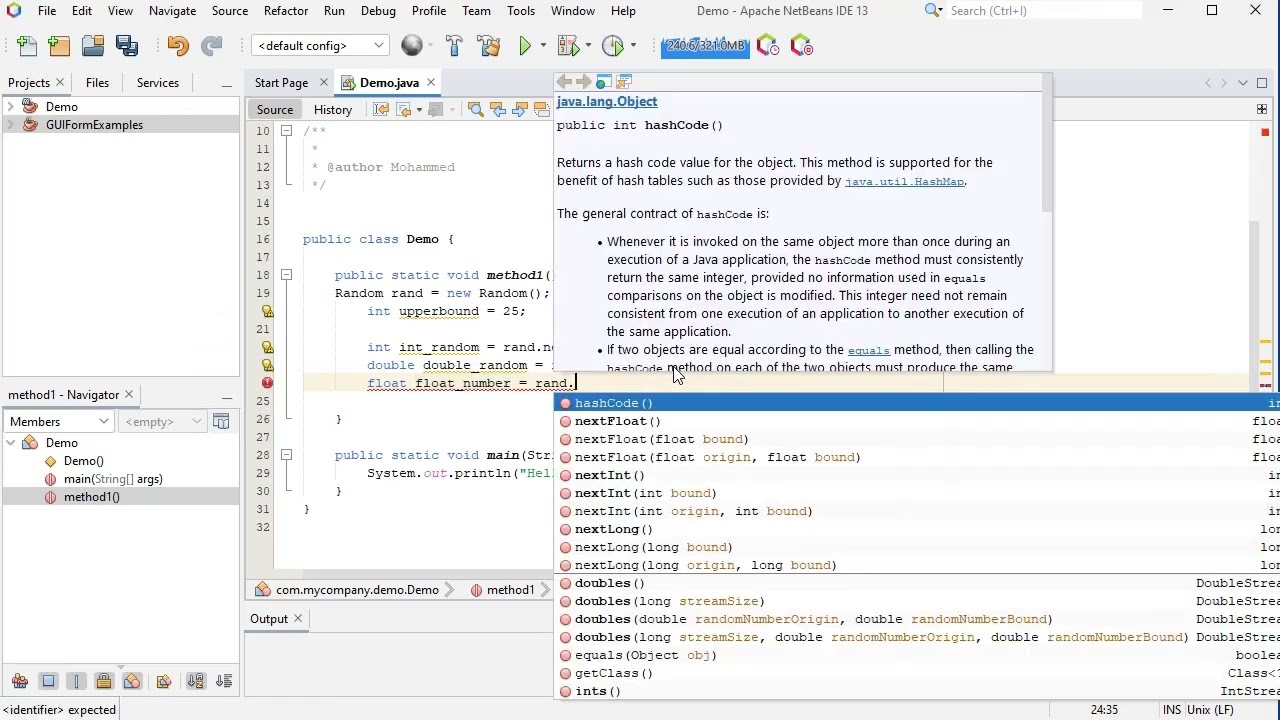Click the Undo toolbar icon
The image size is (1280, 720).
(178, 46)
